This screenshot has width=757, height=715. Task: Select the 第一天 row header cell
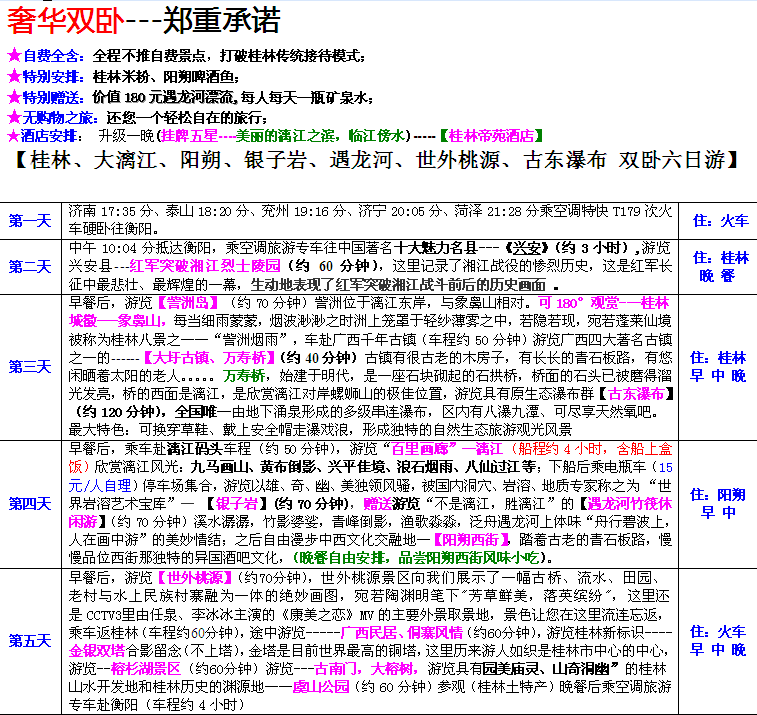30,221
